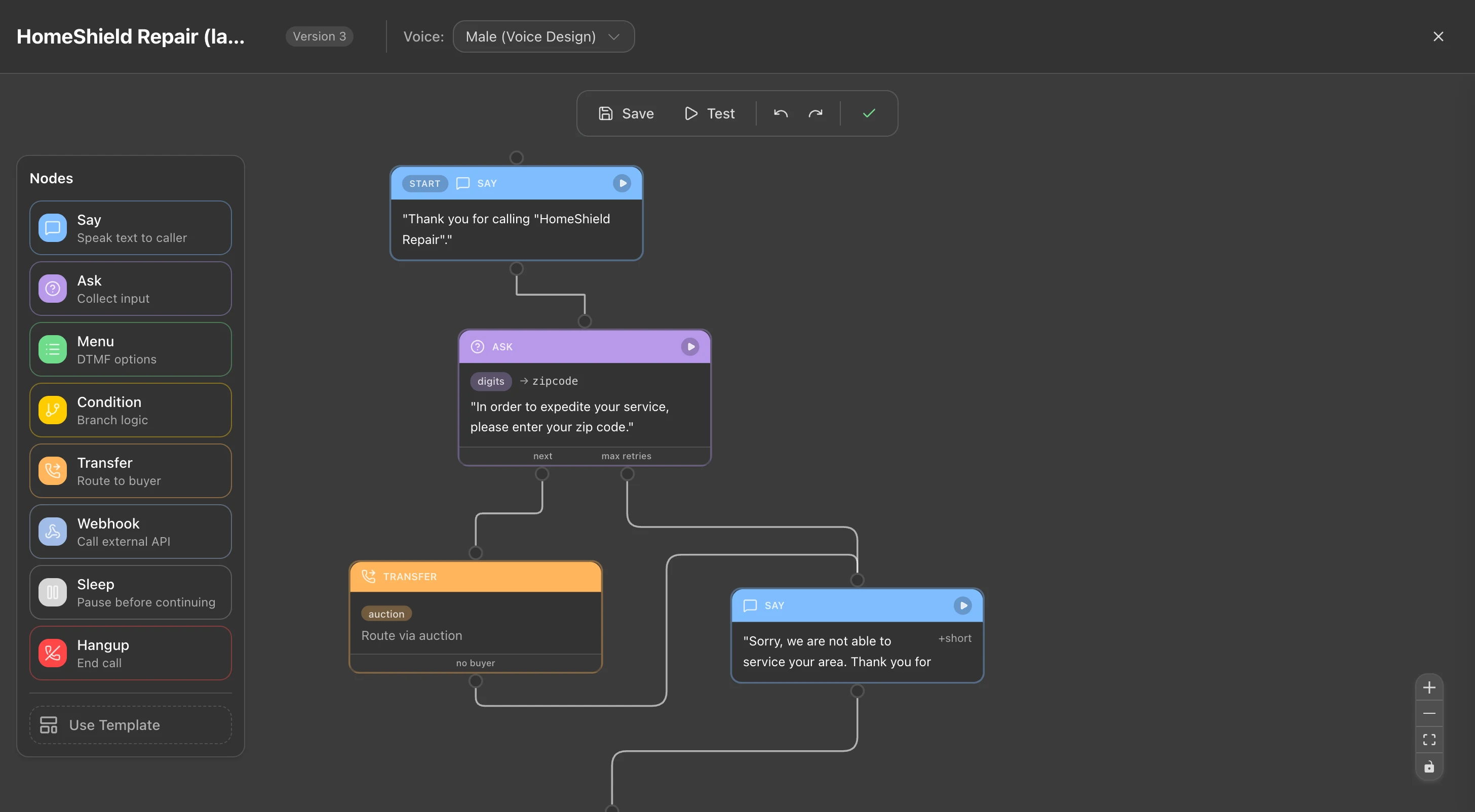Click the Version 3 badge
1475x812 pixels.
[x=320, y=36]
